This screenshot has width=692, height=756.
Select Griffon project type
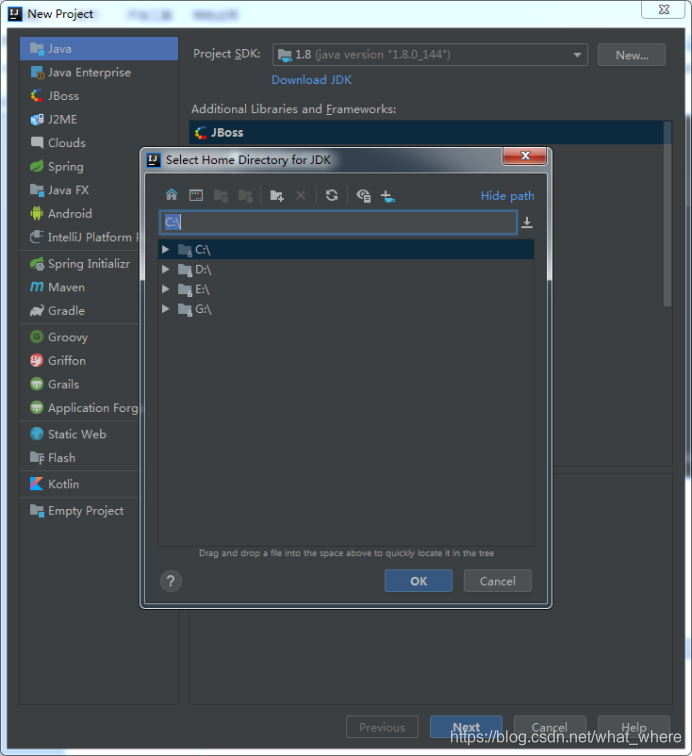[80, 361]
